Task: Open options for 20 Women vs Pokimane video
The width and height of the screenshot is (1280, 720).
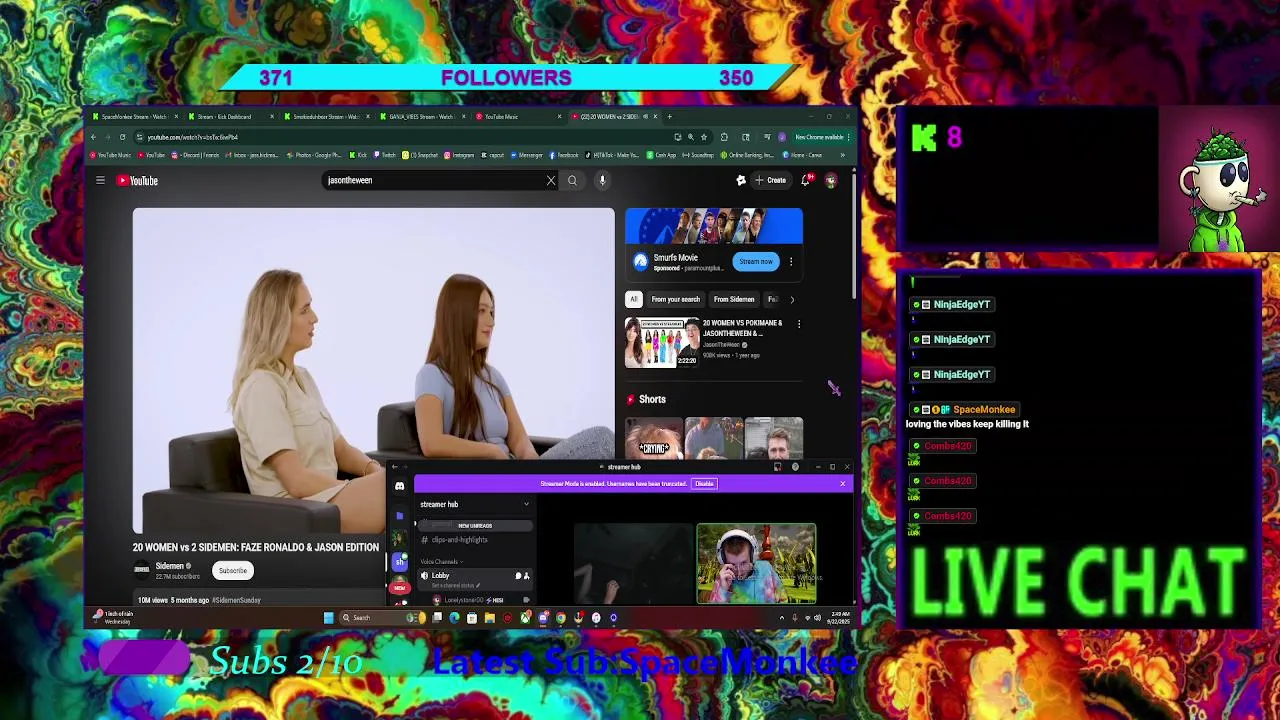Action: (x=799, y=324)
